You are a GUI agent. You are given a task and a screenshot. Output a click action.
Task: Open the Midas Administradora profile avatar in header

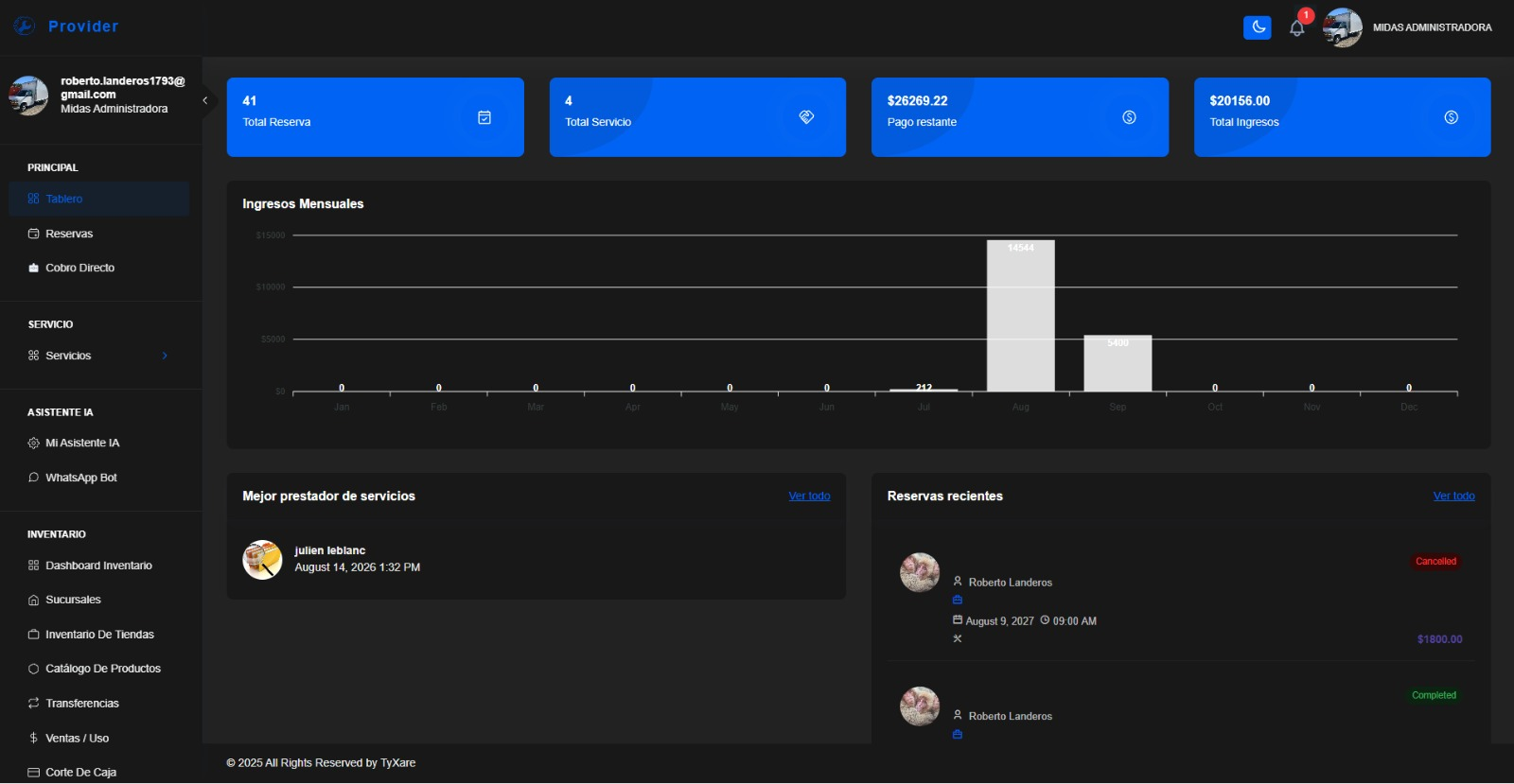coord(1342,27)
